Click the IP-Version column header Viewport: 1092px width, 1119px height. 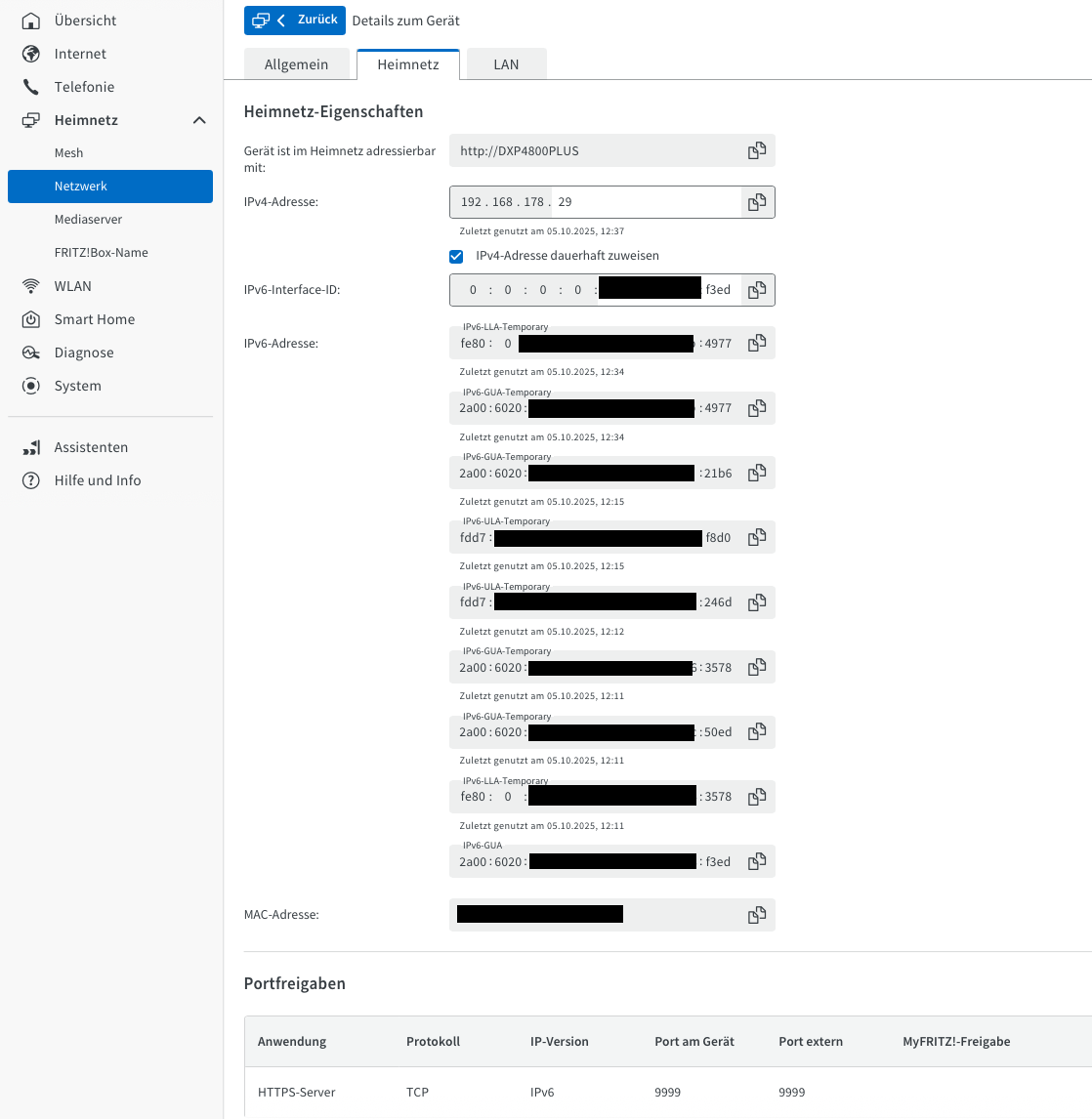tap(559, 1041)
